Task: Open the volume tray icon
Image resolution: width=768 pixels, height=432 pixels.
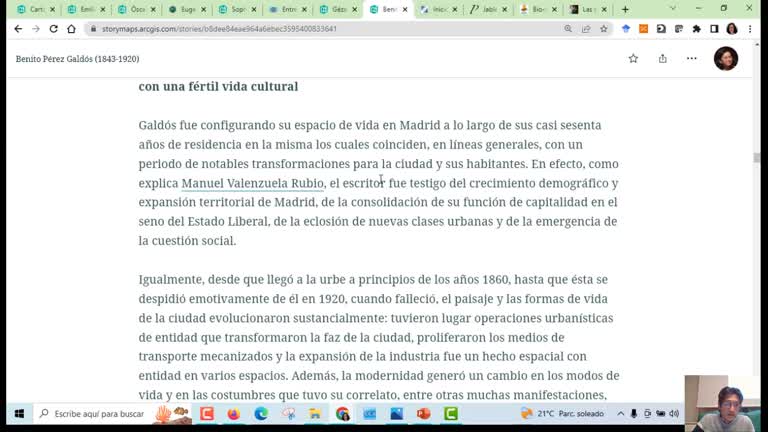Action: tap(674, 414)
